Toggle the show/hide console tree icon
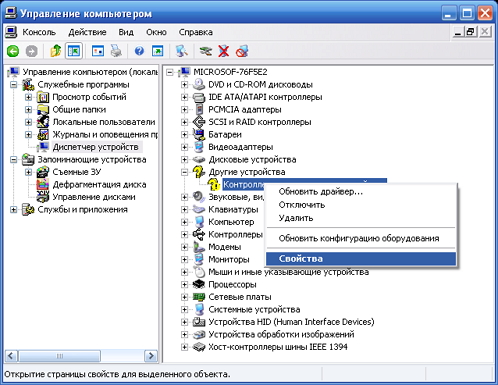 pos(74,51)
